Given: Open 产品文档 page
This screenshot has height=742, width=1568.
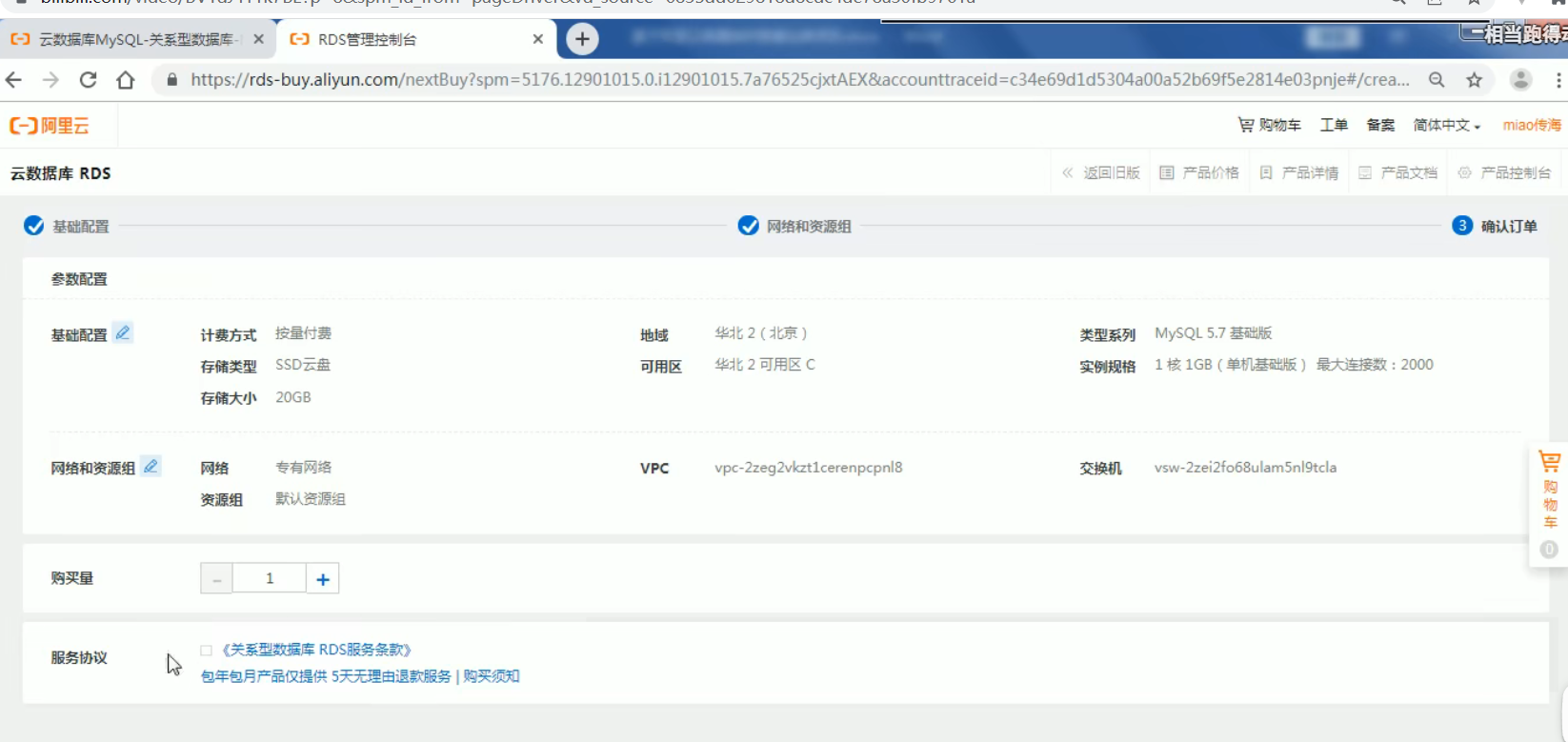Looking at the screenshot, I should 1398,172.
